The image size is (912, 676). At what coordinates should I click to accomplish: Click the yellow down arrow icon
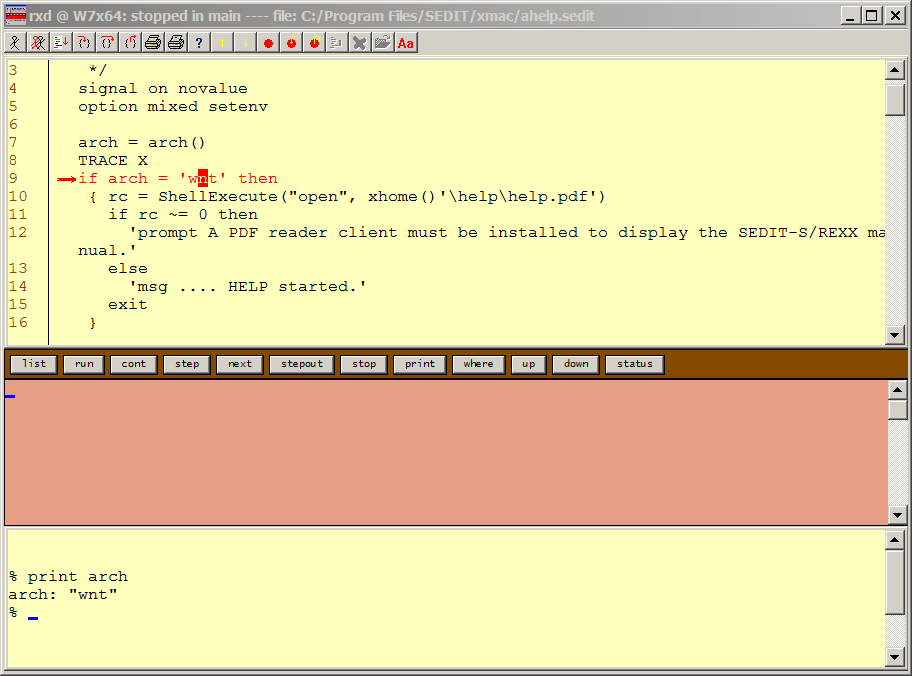coord(245,42)
